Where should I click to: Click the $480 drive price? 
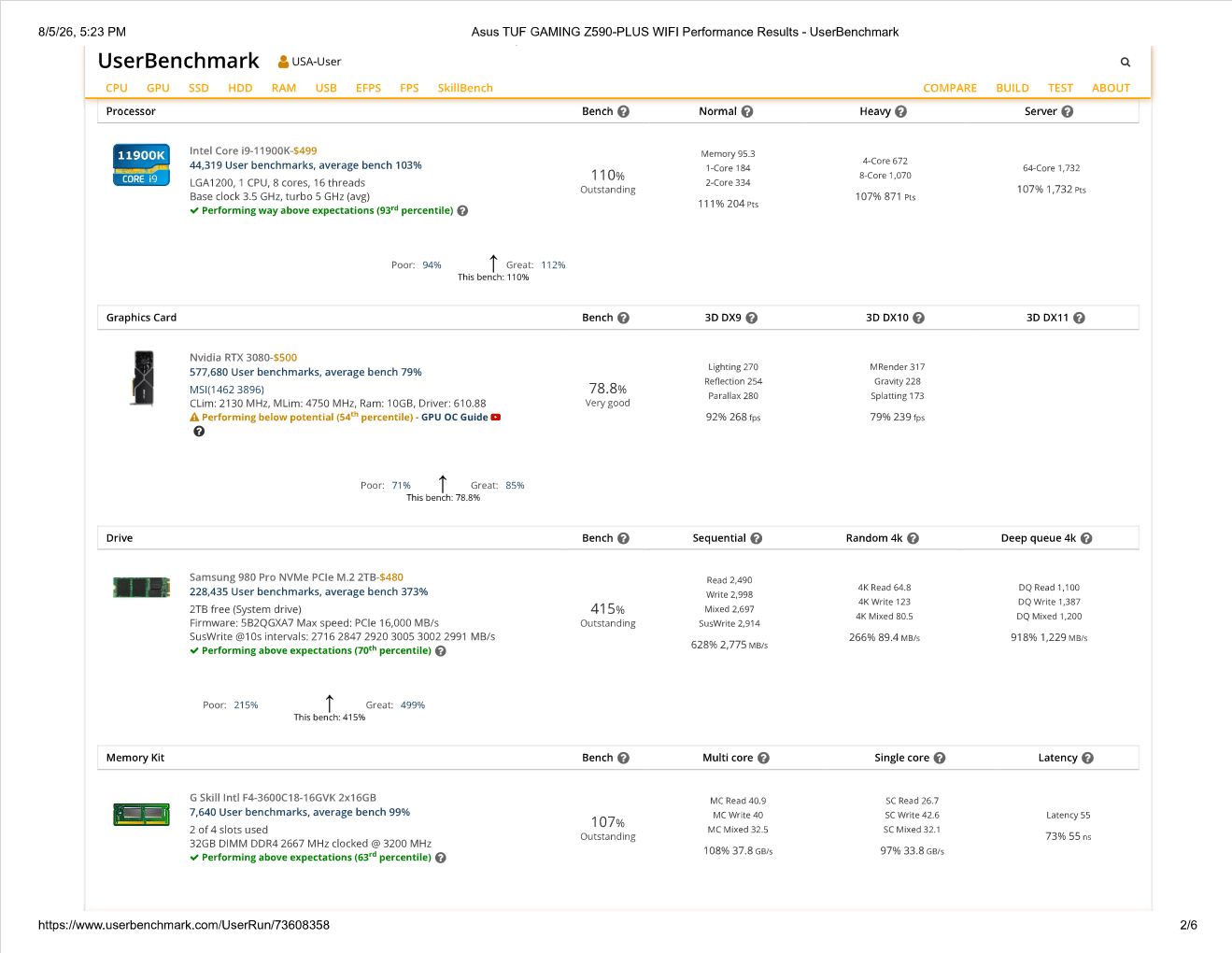coord(391,577)
